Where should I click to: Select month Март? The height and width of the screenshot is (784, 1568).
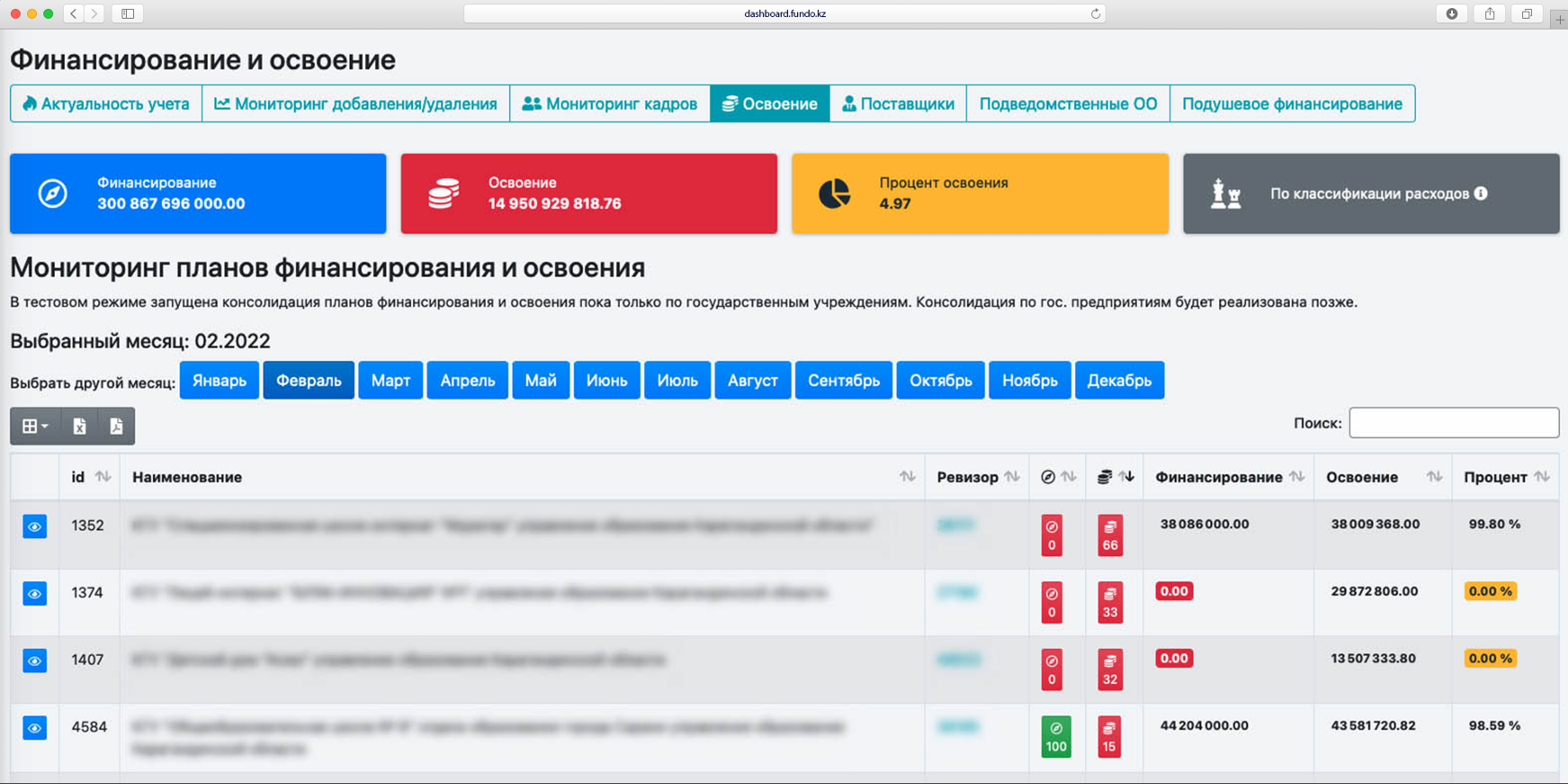click(x=390, y=380)
